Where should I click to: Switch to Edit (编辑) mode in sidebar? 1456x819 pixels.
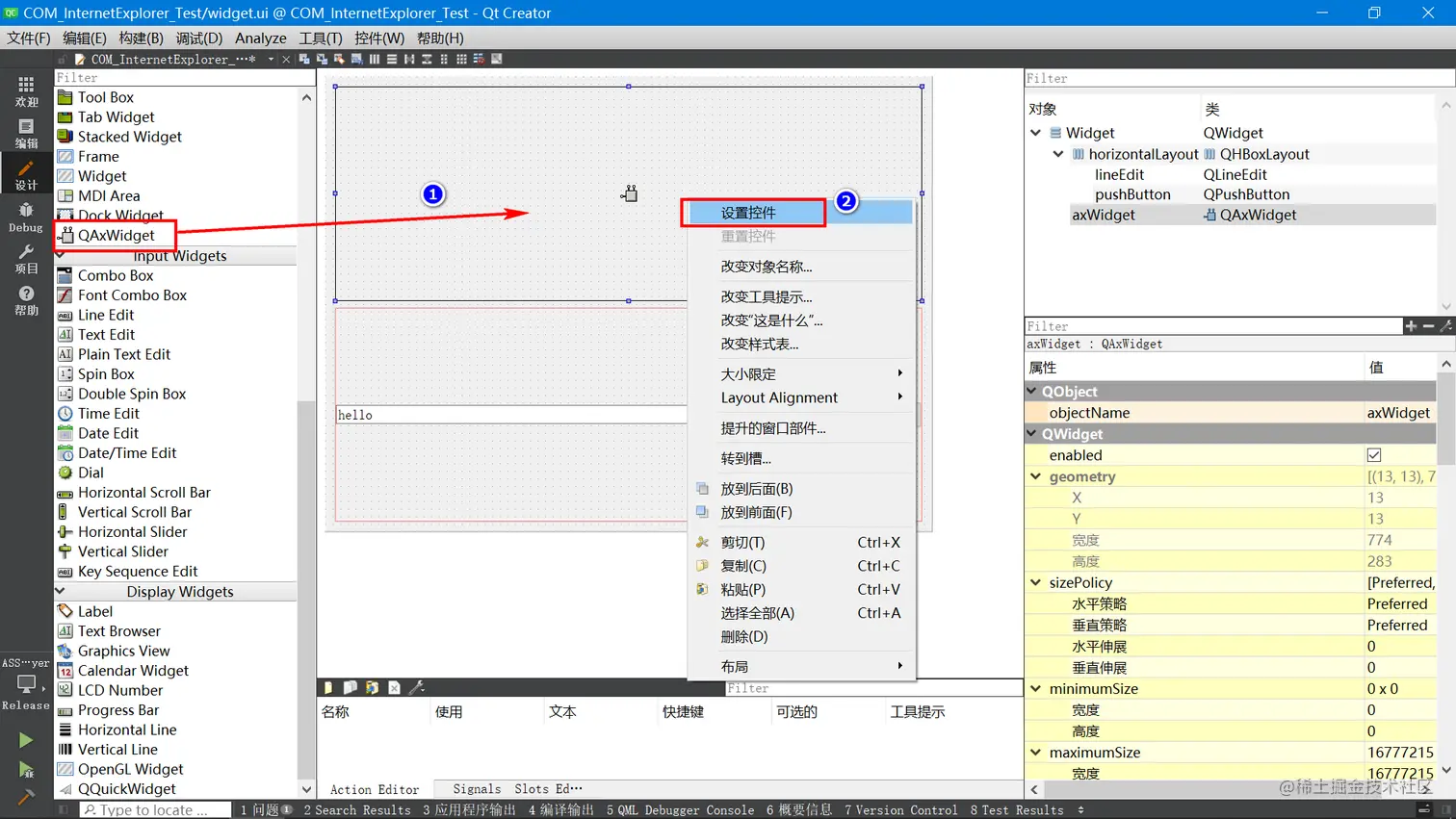click(x=26, y=134)
